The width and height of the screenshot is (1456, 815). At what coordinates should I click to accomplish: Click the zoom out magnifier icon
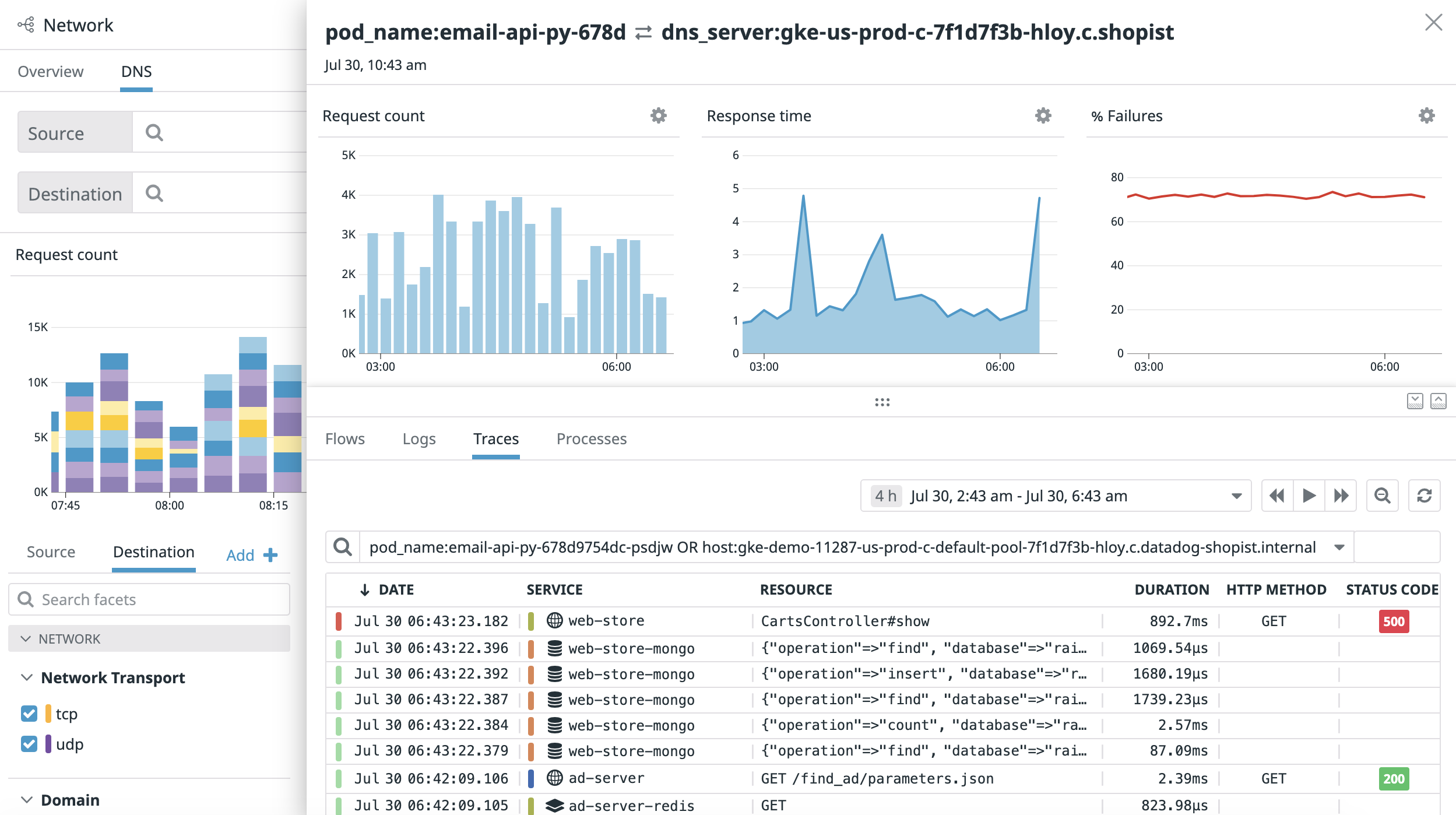tap(1383, 496)
